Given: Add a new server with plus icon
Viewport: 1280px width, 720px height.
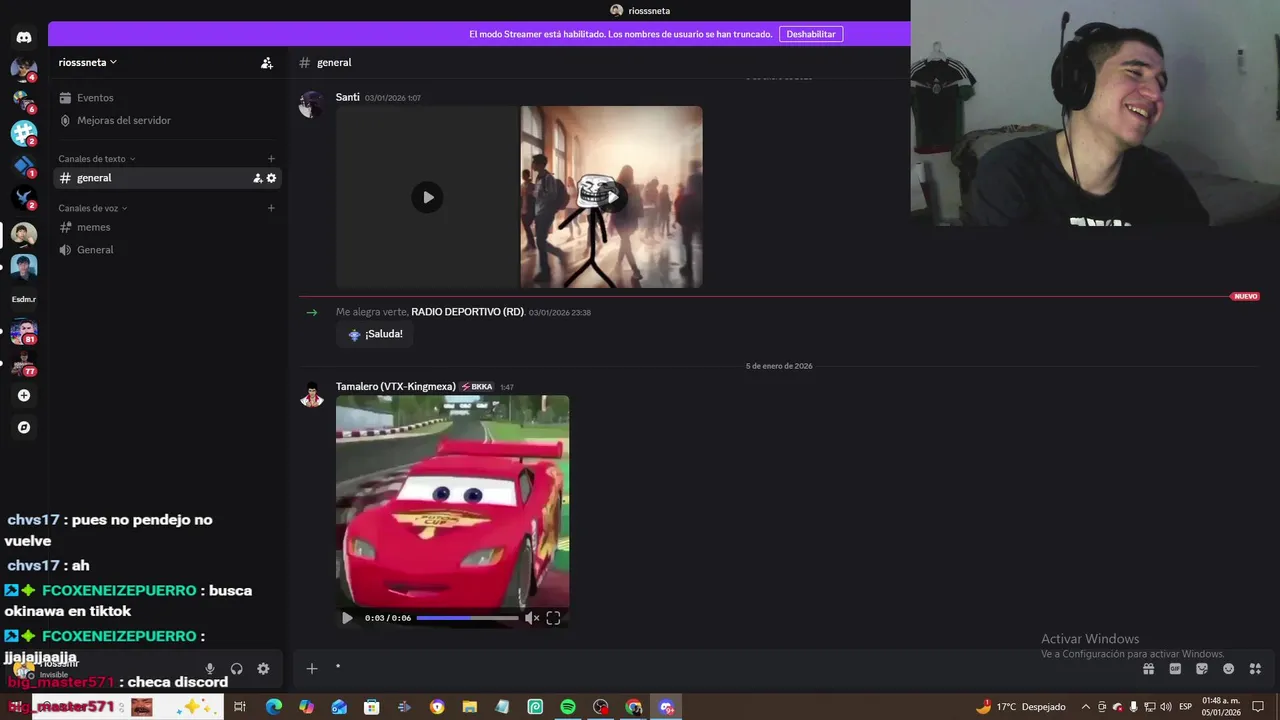Looking at the screenshot, I should click(x=24, y=396).
